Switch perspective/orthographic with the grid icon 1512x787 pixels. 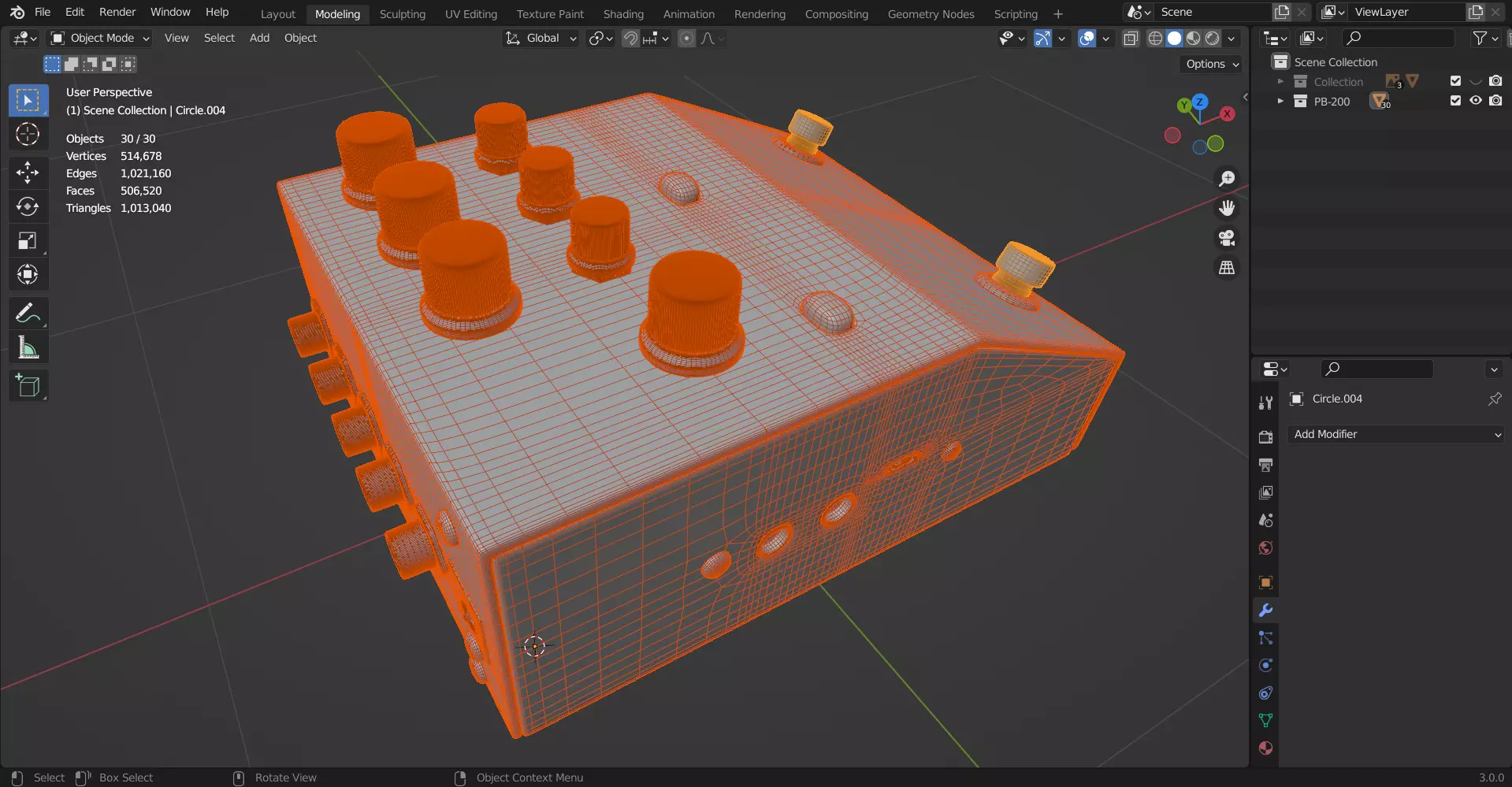tap(1227, 268)
